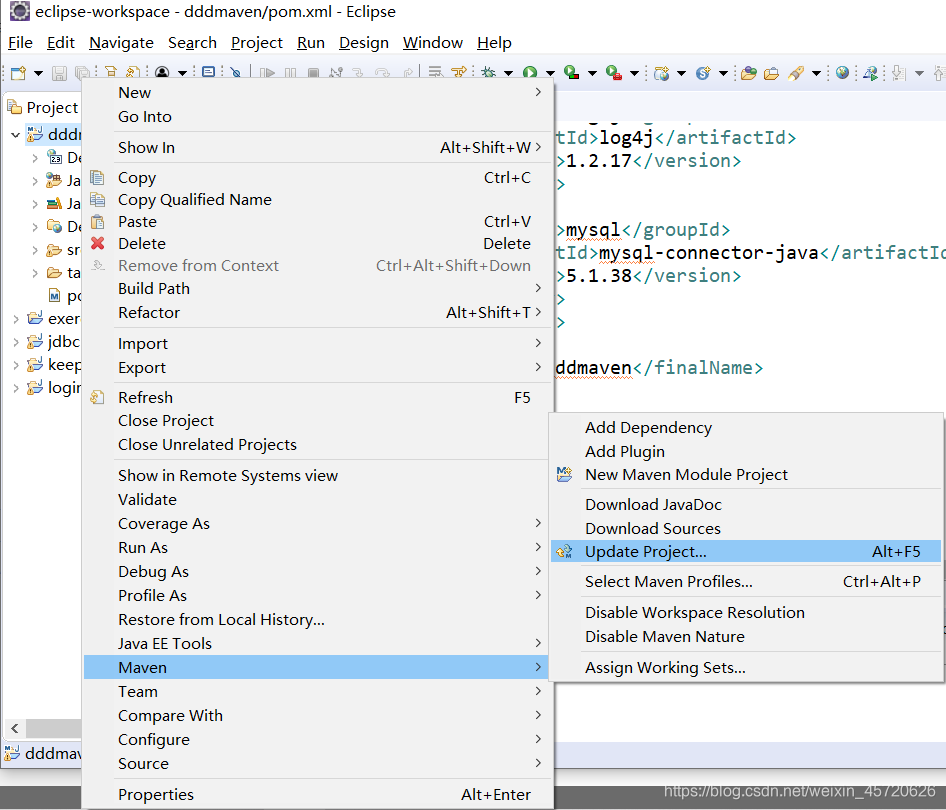Click the Resume debug toolbar icon
946x810 pixels.
[267, 74]
